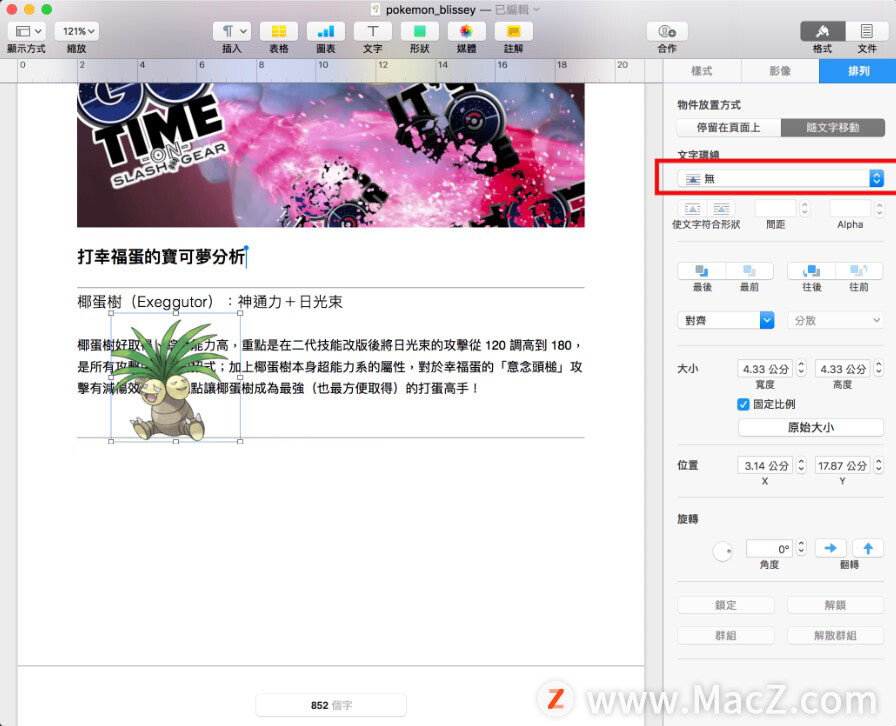Open the text wrap 無 dropdown
The width and height of the screenshot is (896, 726).
click(x=781, y=179)
